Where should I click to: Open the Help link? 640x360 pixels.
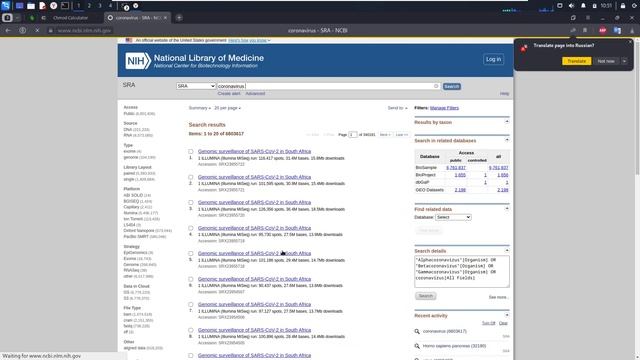tap(504, 94)
